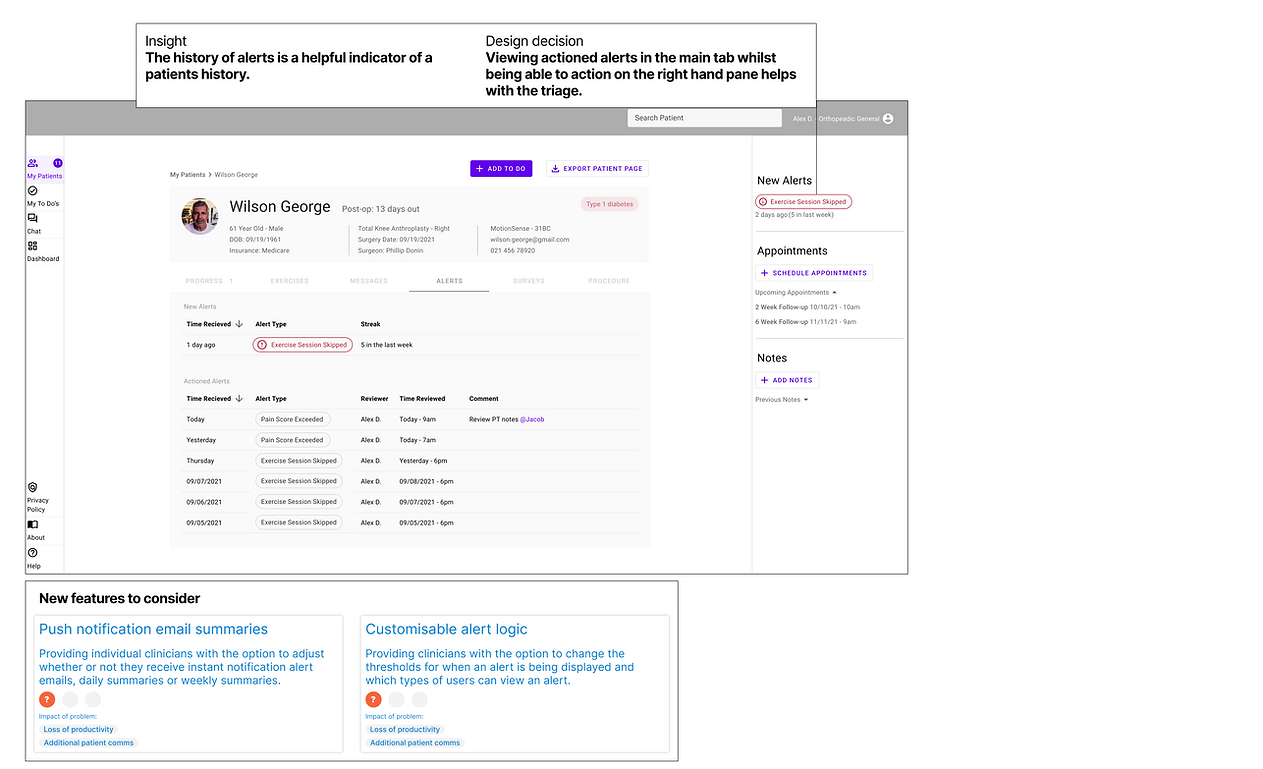This screenshot has height=769, width=1263.
Task: Select the 09/05/2021 Exercise Session Skipped alert
Action: point(298,523)
